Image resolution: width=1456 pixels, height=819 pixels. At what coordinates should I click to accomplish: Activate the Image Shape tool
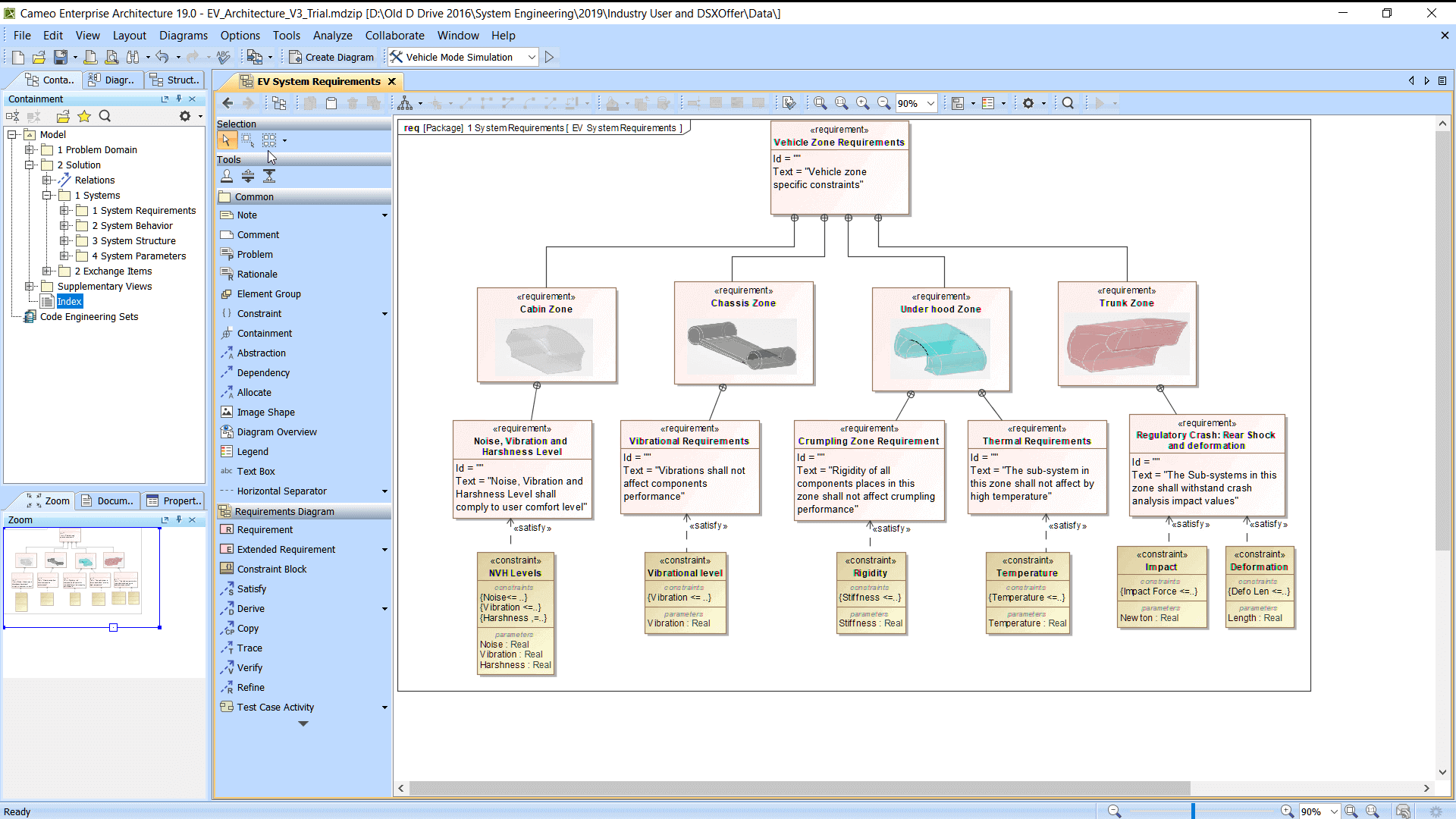(x=265, y=412)
